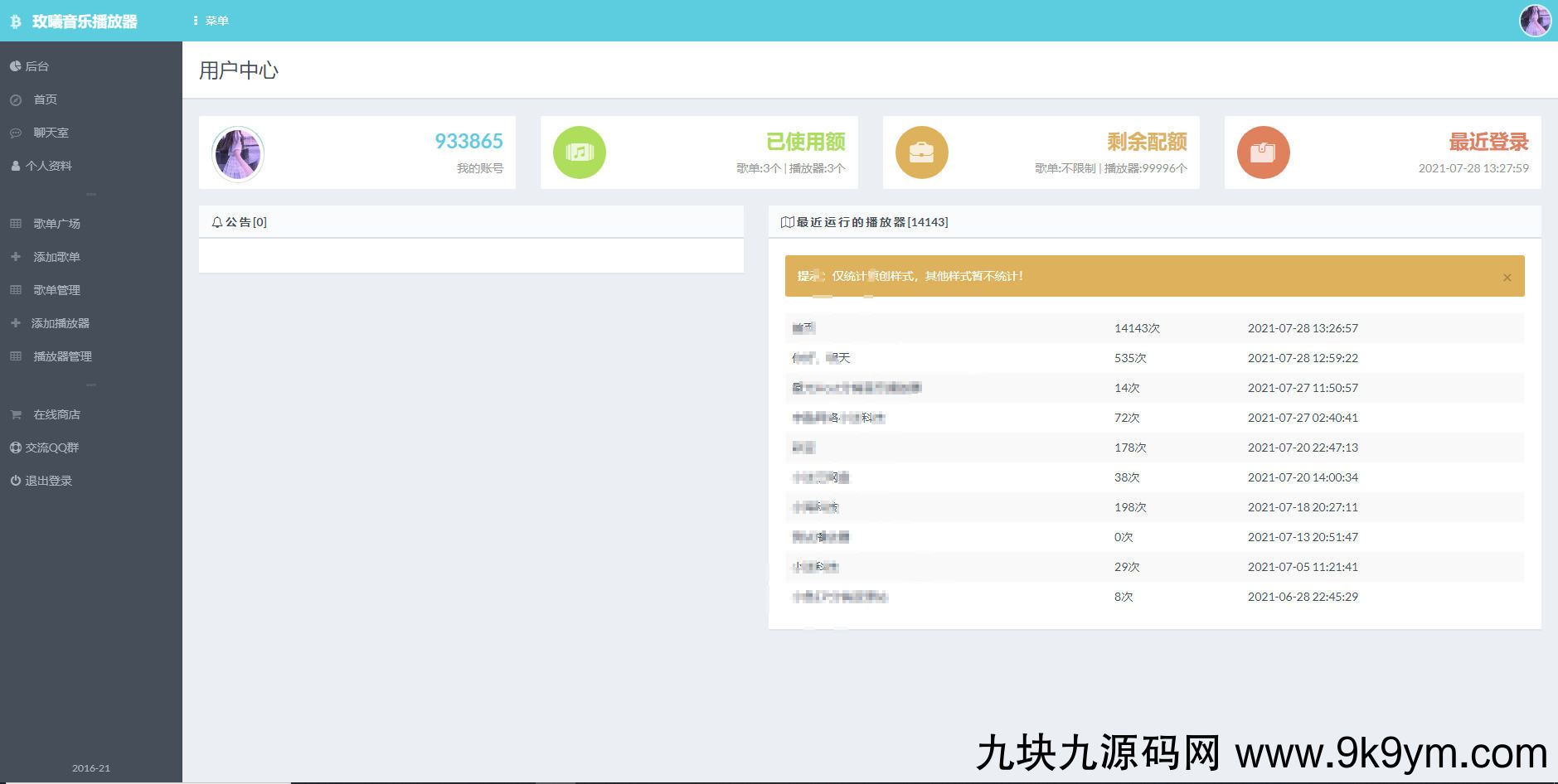Click the shopping cart icon for 在线商店
This screenshot has width=1558, height=784.
point(16,414)
